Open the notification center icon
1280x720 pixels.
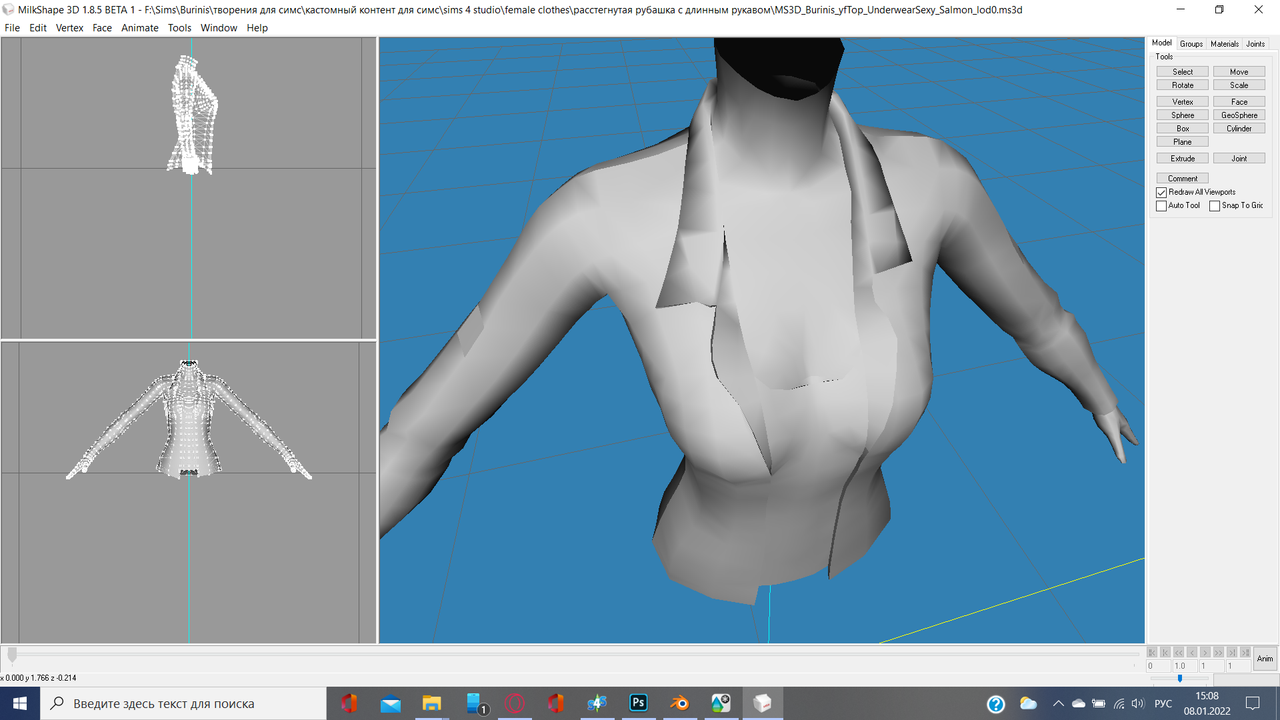(x=1253, y=704)
